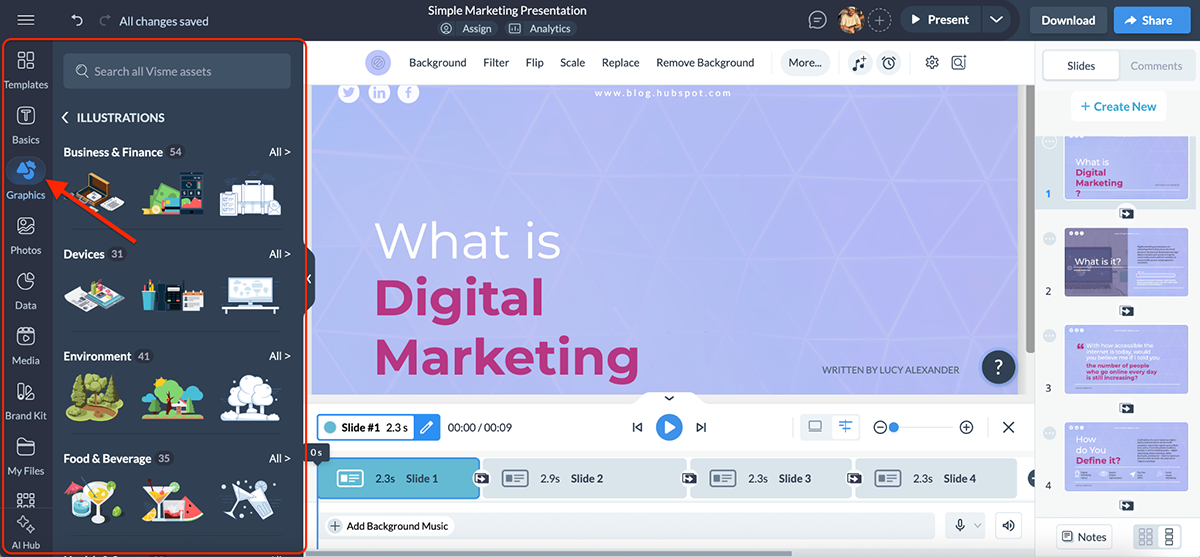
Task: Click the audio music note icon
Action: [x=859, y=63]
